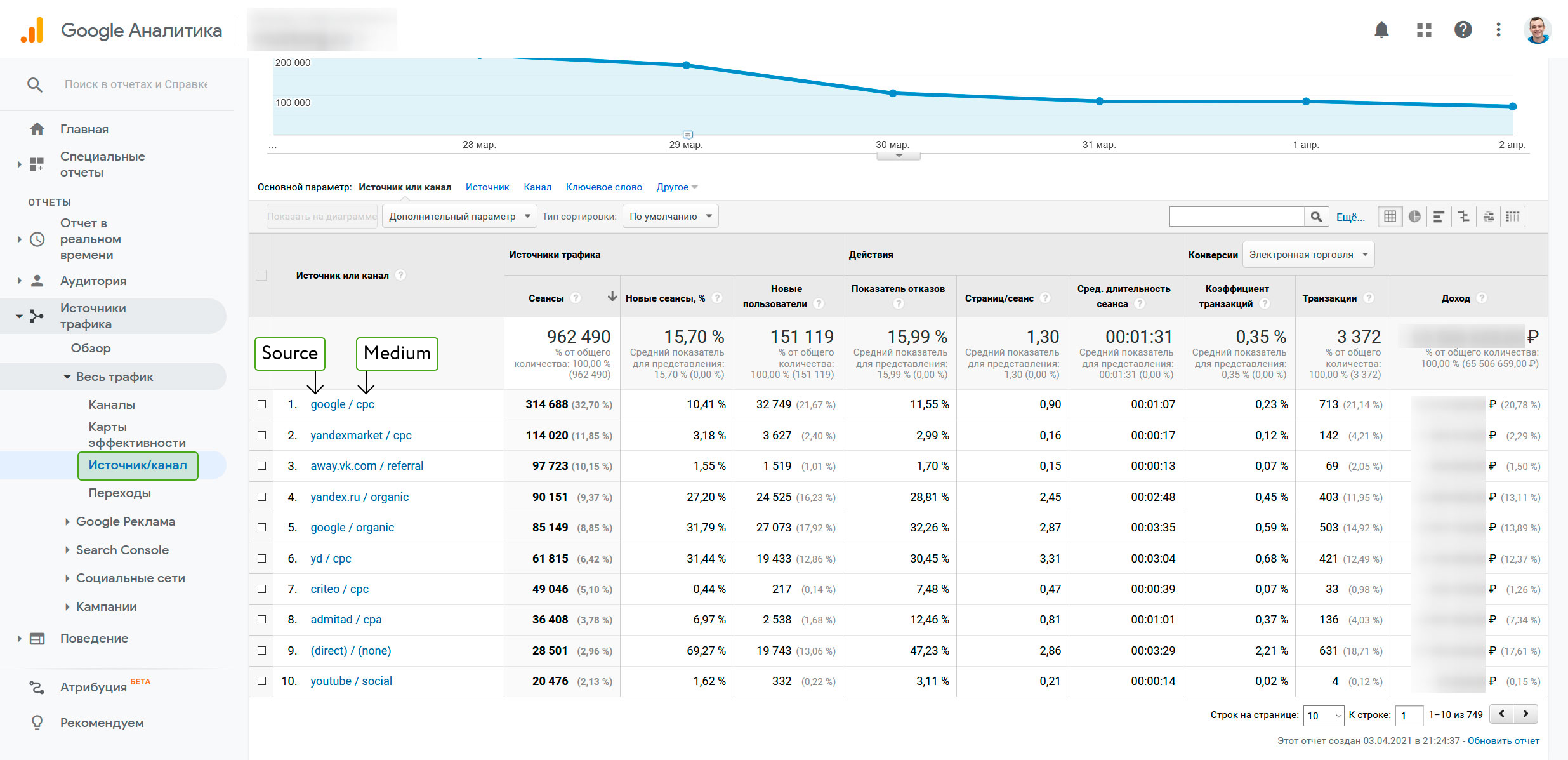This screenshot has height=760, width=1568.
Task: Open the Переходы report in sidebar
Action: 120,493
